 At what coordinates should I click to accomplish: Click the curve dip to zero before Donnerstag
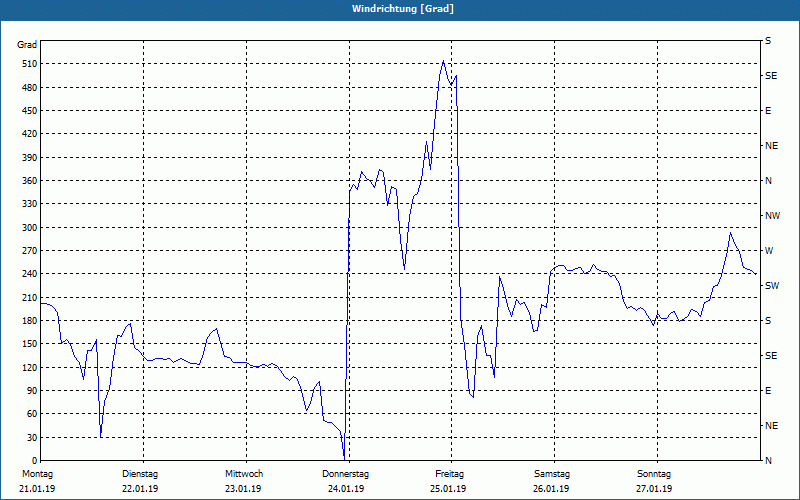tap(344, 458)
